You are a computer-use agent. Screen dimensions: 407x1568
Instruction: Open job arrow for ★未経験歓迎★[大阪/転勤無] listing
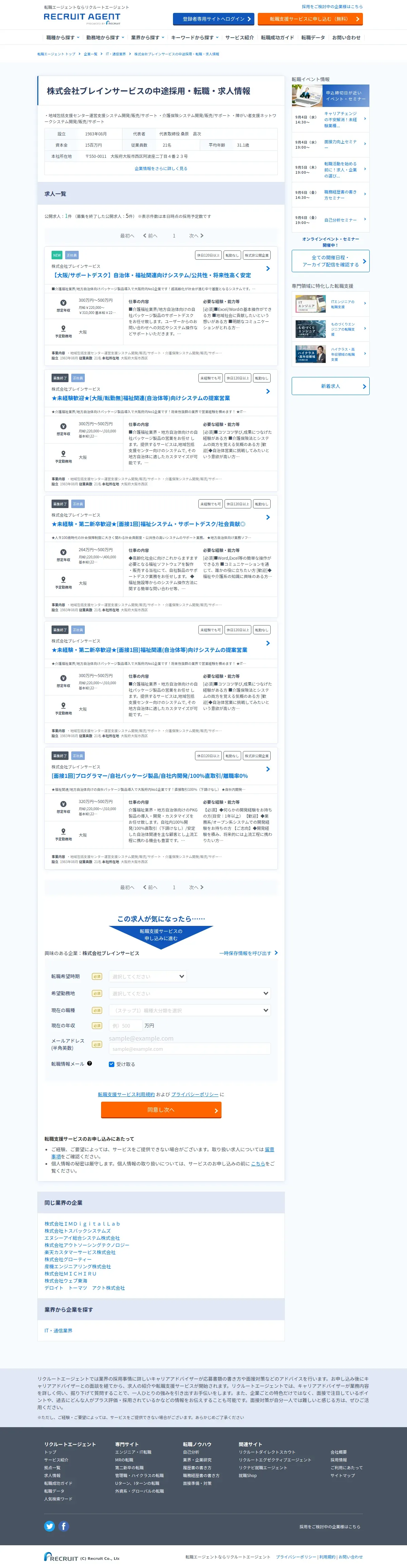268,391
